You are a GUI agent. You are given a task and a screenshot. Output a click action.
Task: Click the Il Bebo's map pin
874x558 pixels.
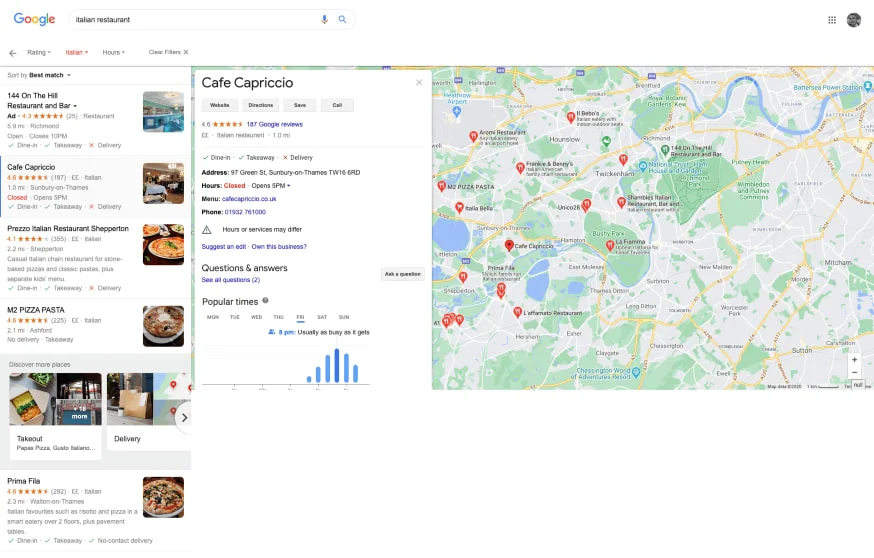(x=571, y=117)
